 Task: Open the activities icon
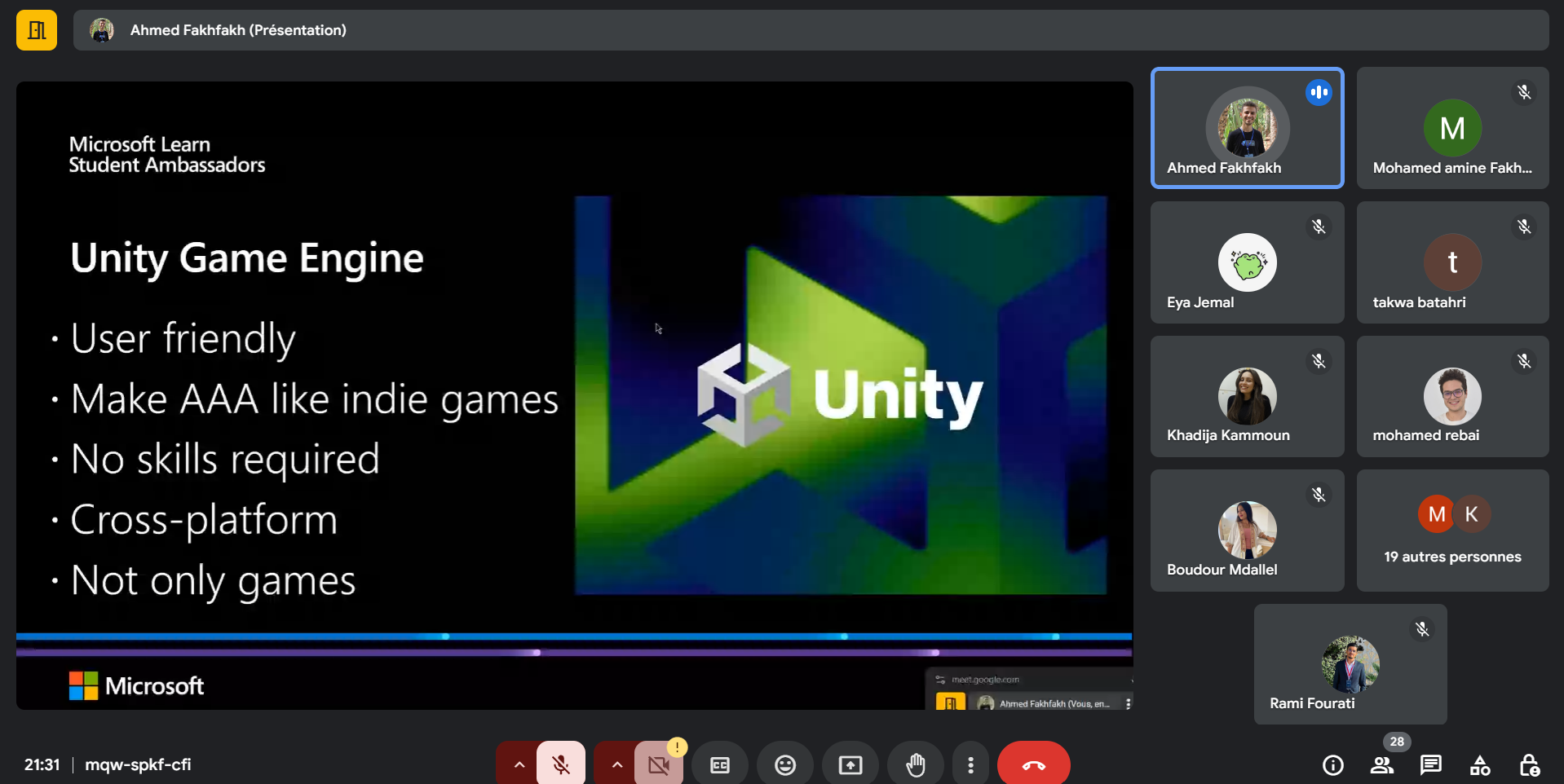(1480, 765)
